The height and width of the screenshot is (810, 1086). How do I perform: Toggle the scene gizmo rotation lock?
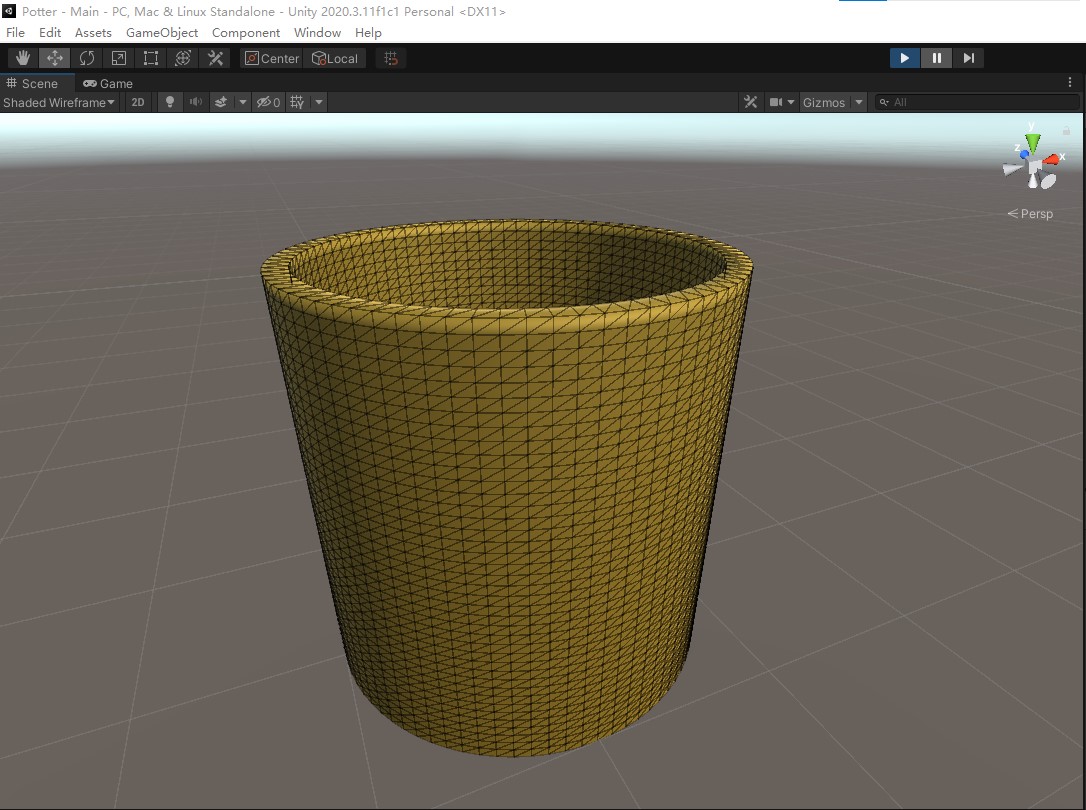coord(1067,131)
